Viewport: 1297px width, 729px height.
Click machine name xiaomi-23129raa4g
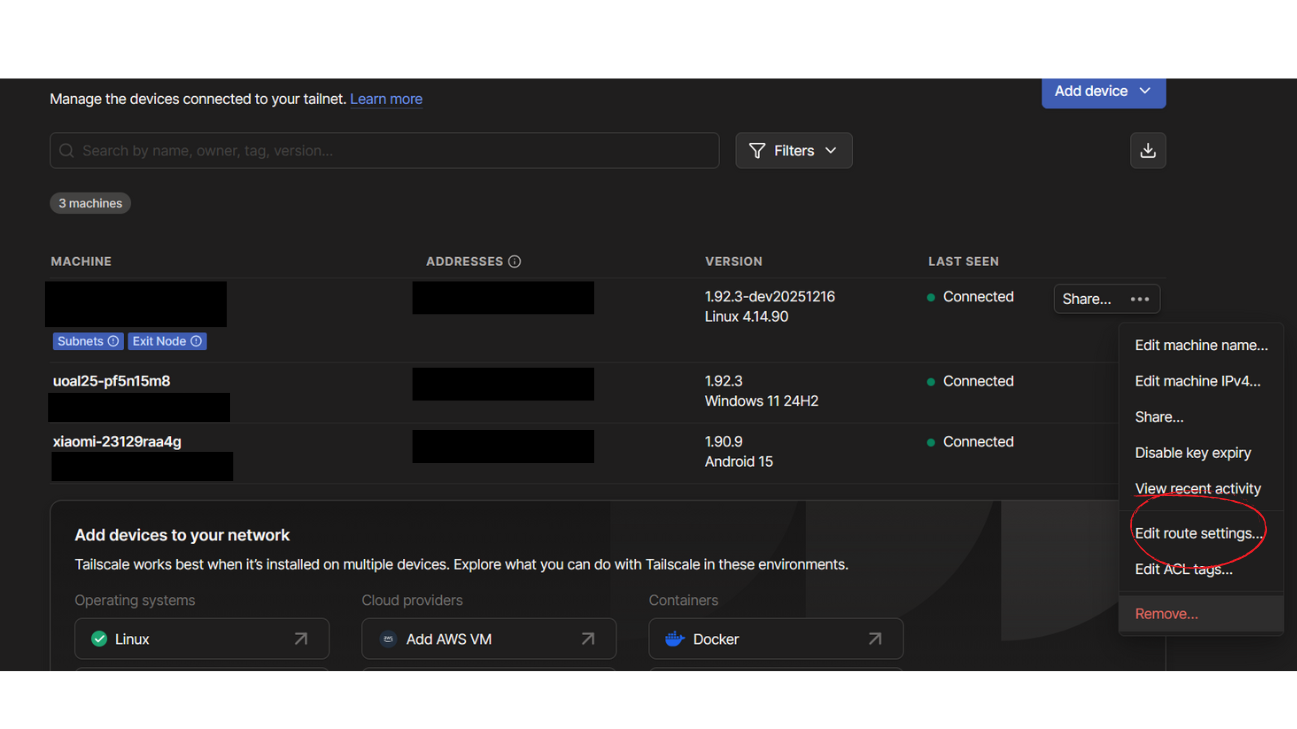[117, 441]
